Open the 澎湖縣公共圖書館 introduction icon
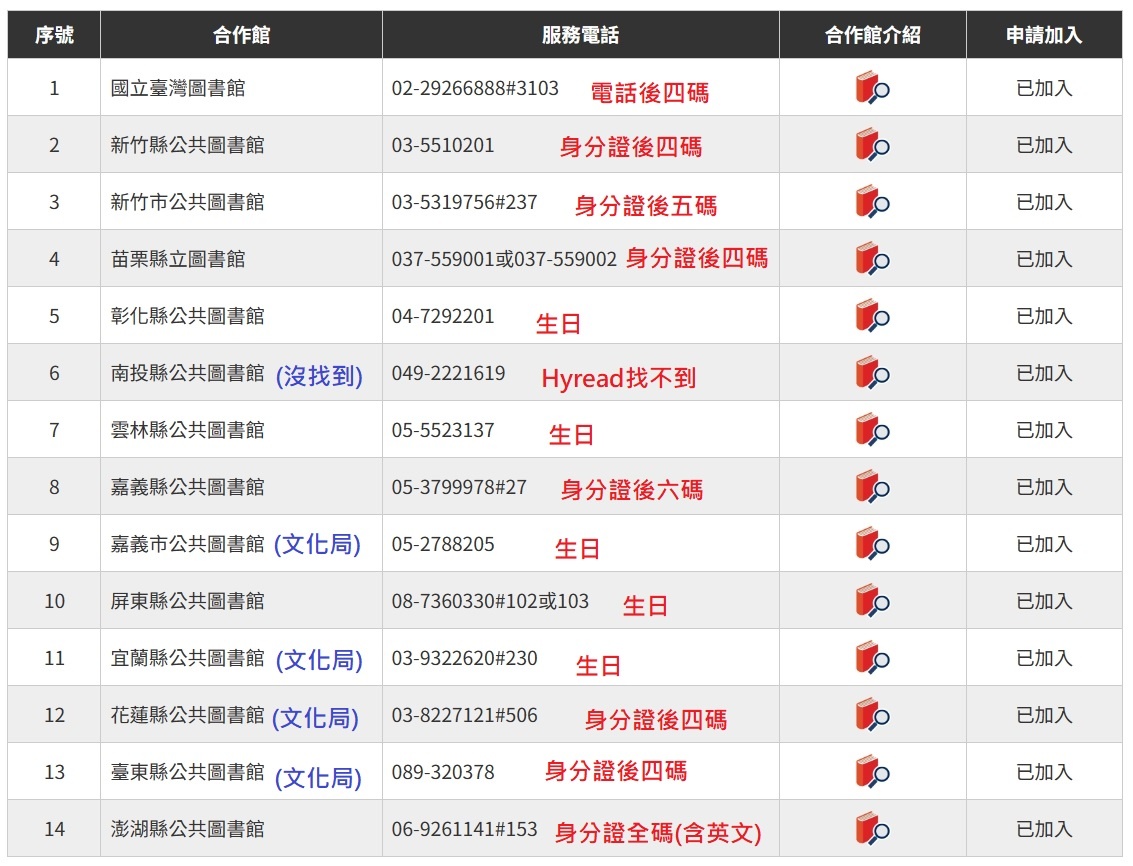Image resolution: width=1133 pixels, height=866 pixels. click(872, 829)
